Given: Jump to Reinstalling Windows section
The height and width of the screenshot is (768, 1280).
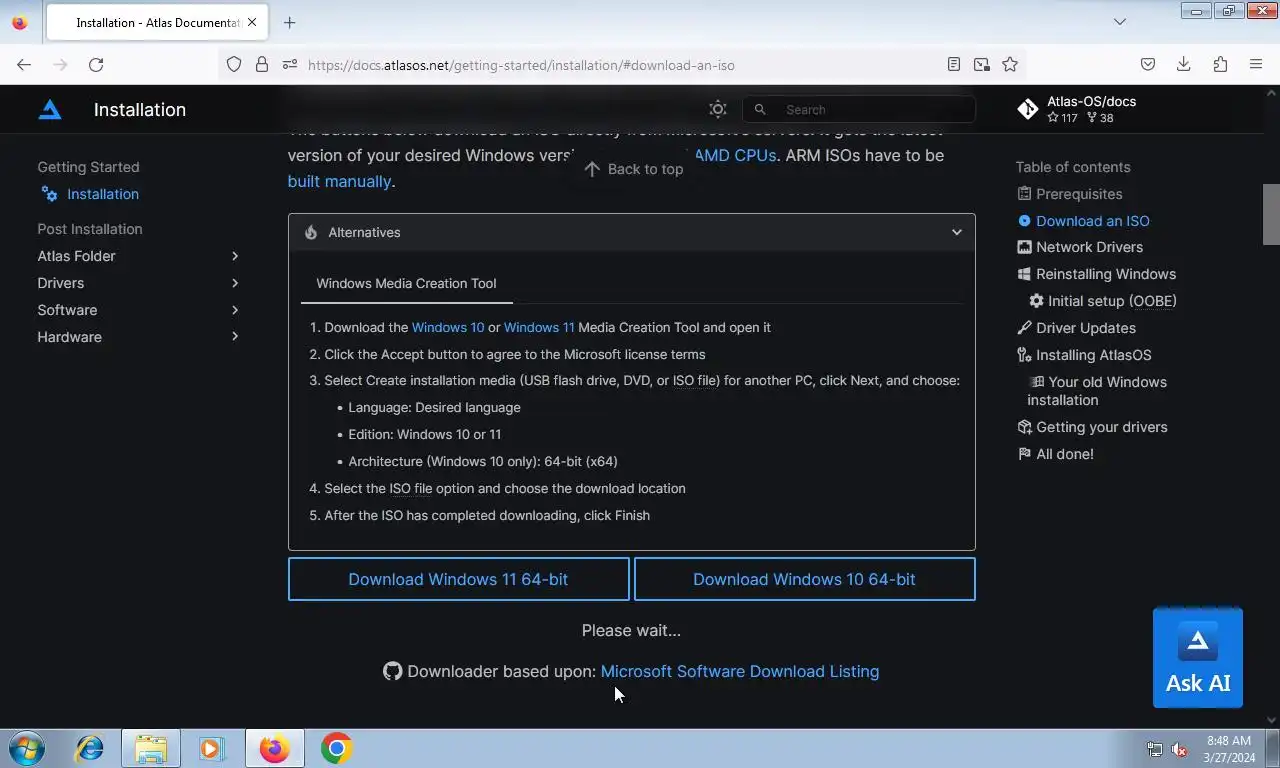Looking at the screenshot, I should tap(1106, 274).
